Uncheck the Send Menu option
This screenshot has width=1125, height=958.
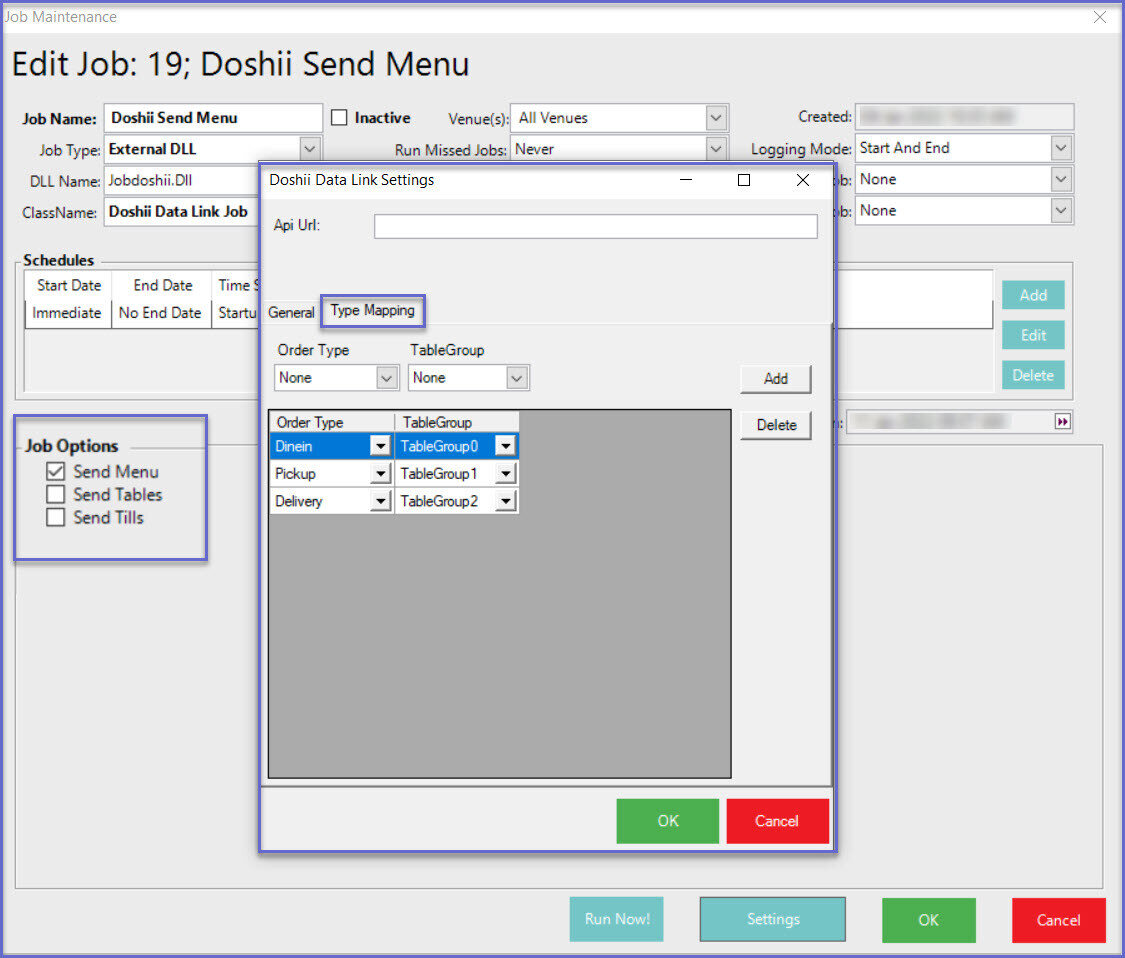[x=55, y=471]
